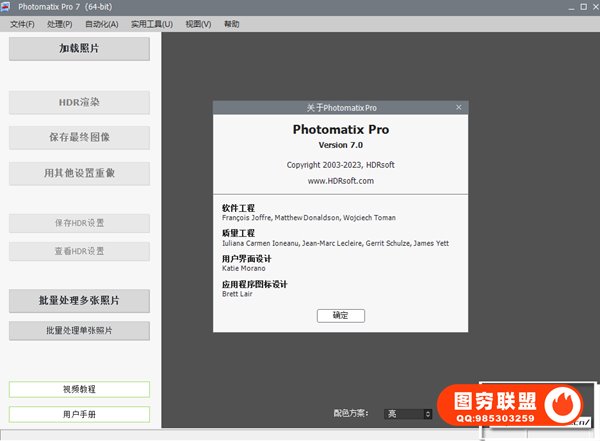
Task: Click the HDR渲染 button
Action: 79,102
